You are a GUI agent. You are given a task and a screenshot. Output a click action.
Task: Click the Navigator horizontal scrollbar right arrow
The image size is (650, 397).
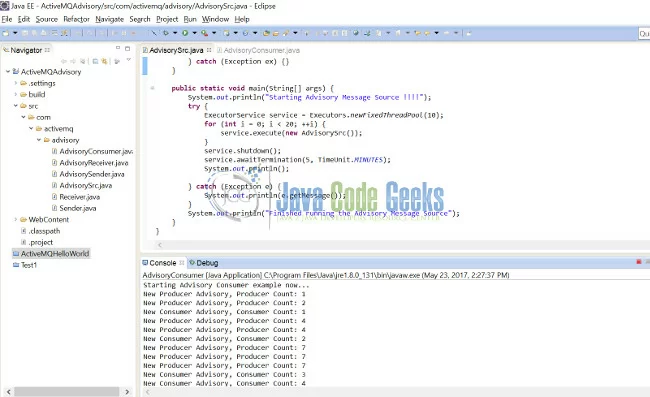[x=127, y=392]
